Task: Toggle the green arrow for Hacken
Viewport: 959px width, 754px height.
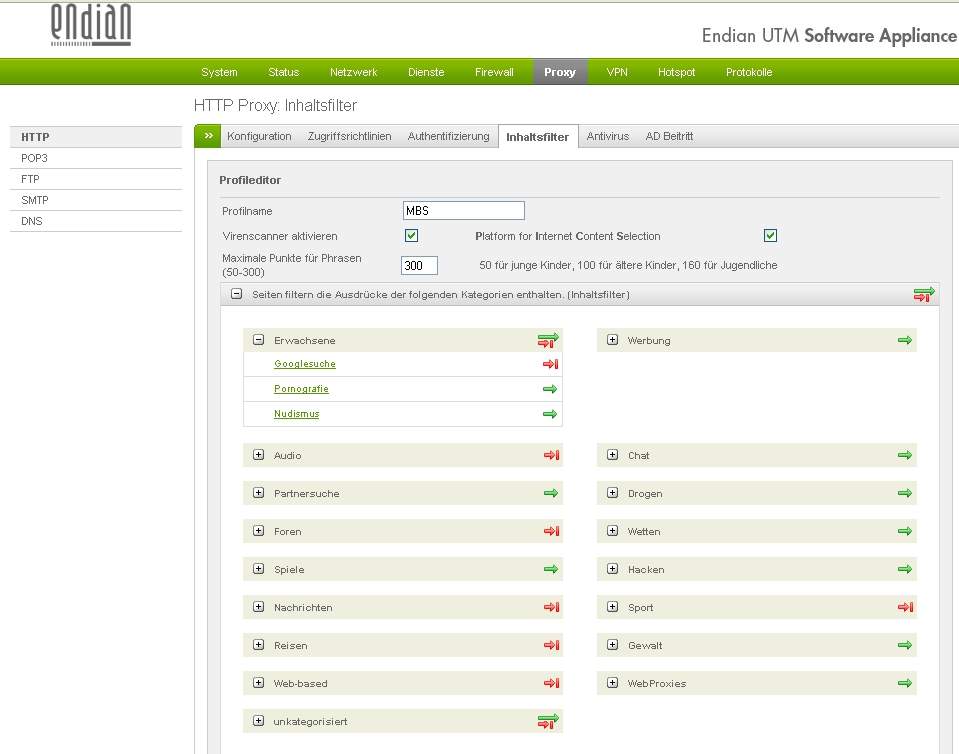Action: pyautogui.click(x=905, y=569)
